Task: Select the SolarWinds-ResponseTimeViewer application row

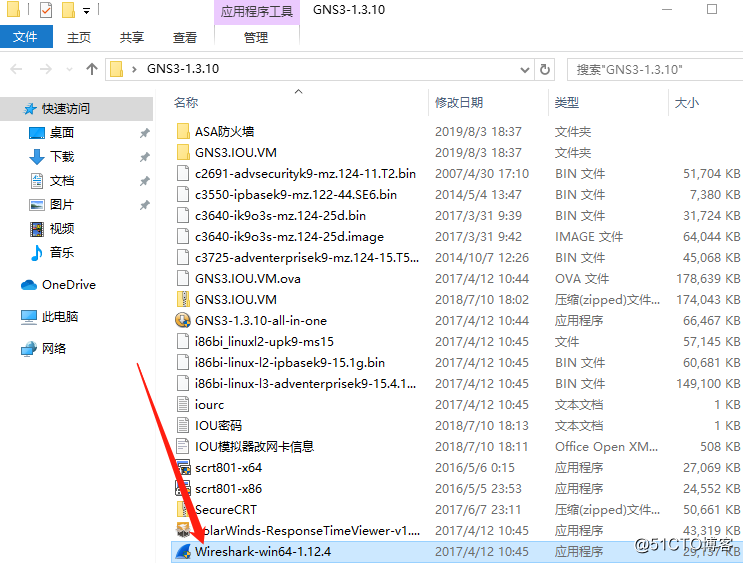Action: coord(457,531)
